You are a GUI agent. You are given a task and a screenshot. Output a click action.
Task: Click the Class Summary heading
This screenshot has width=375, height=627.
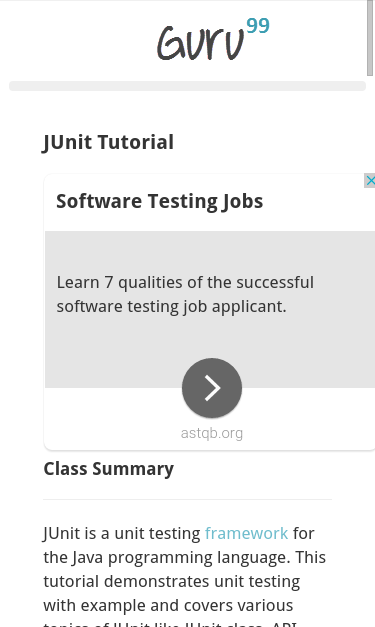pos(109,469)
